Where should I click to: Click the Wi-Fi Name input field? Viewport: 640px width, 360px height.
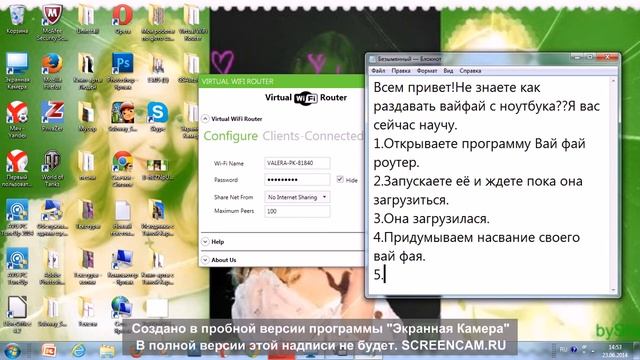[297, 163]
